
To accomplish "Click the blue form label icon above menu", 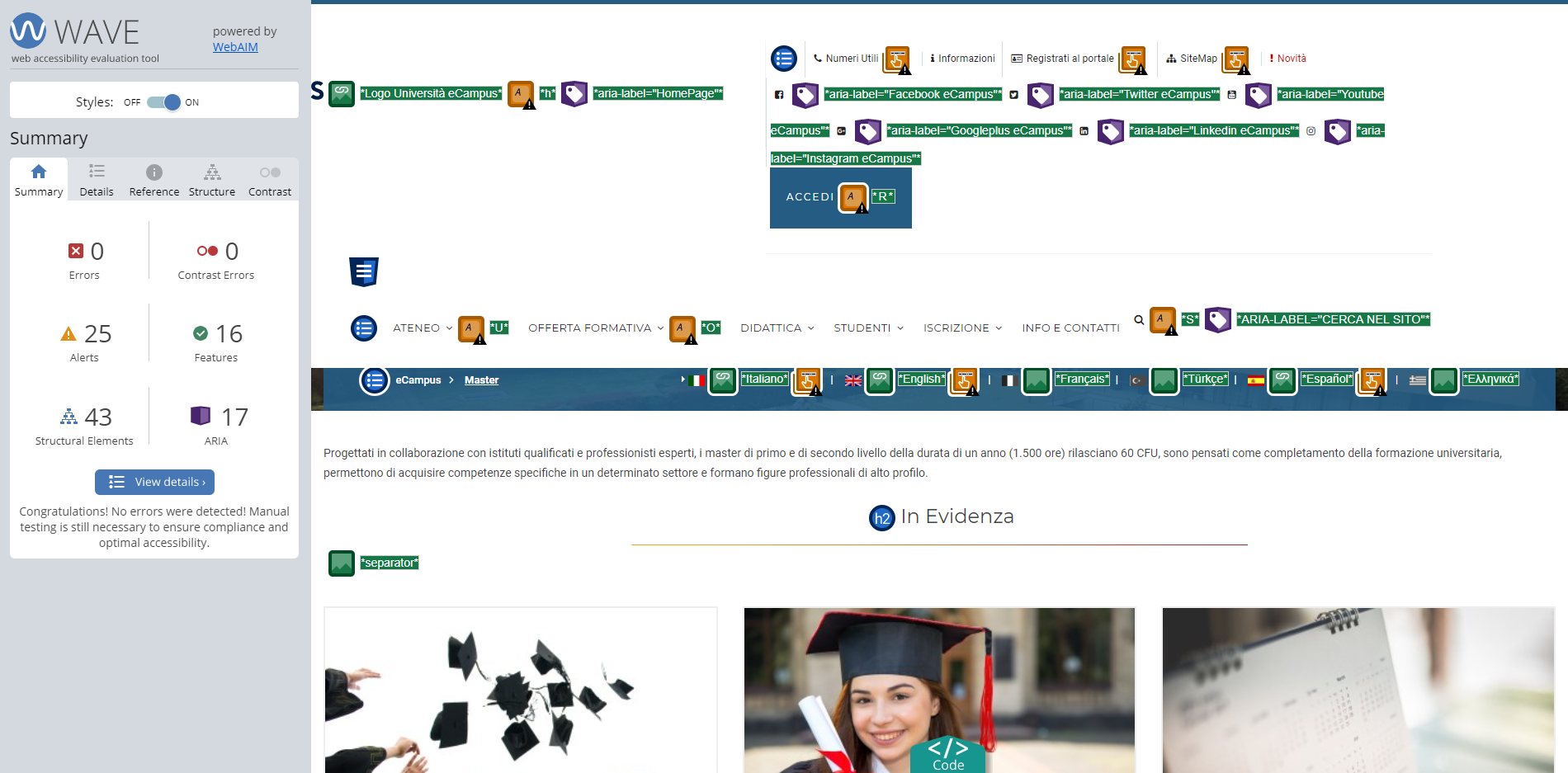I will pos(364,271).
